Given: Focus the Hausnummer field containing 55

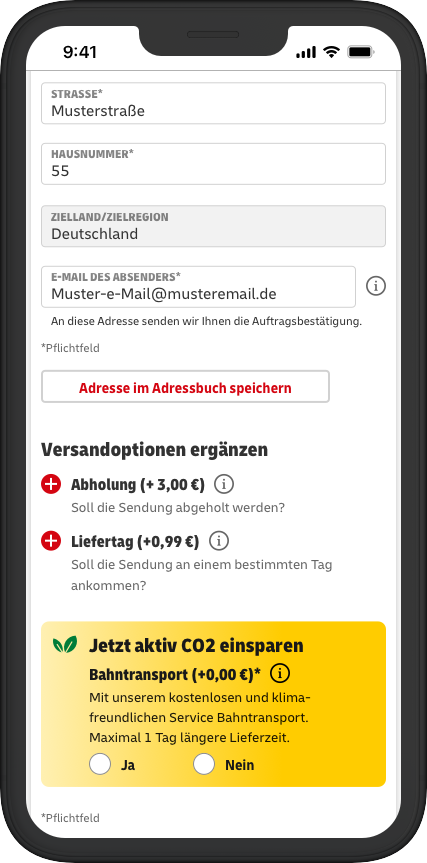Looking at the screenshot, I should coord(214,164).
